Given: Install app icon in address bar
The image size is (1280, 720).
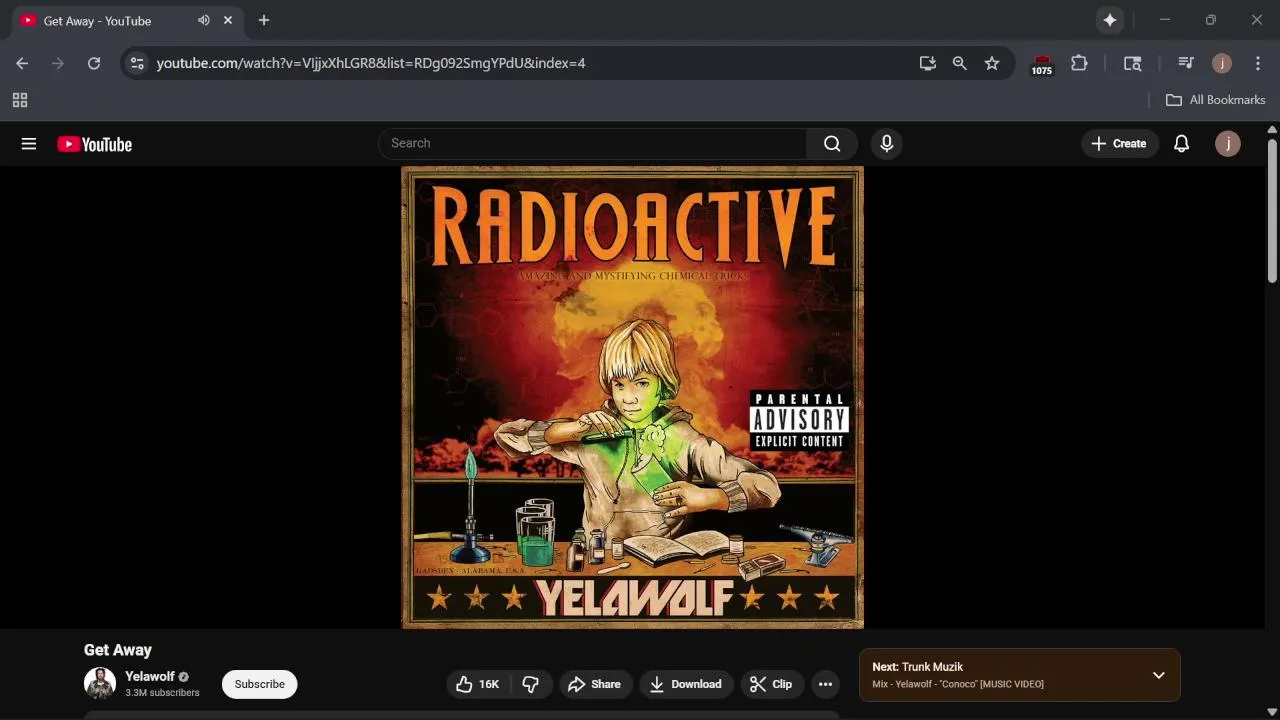Looking at the screenshot, I should click(928, 63).
